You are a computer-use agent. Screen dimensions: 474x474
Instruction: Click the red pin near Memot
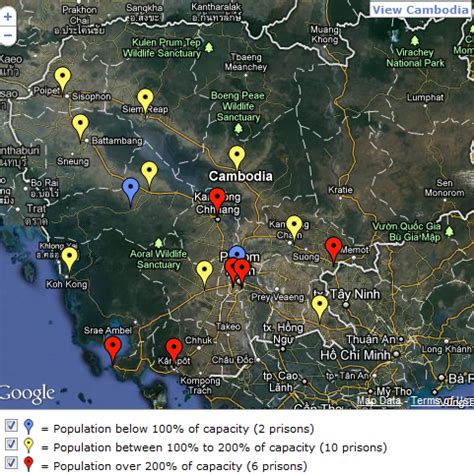(x=334, y=251)
